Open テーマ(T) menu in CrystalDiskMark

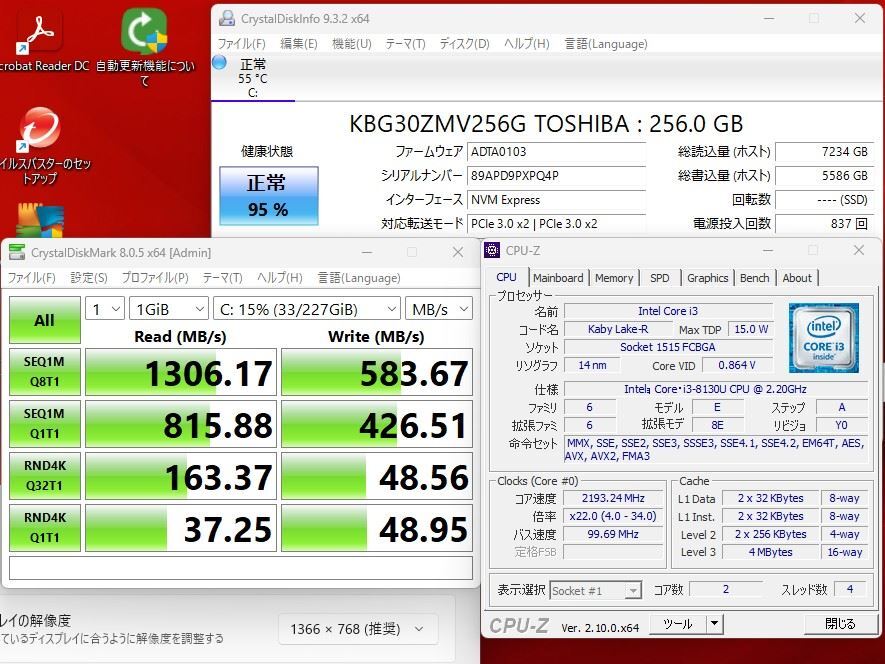(x=222, y=278)
